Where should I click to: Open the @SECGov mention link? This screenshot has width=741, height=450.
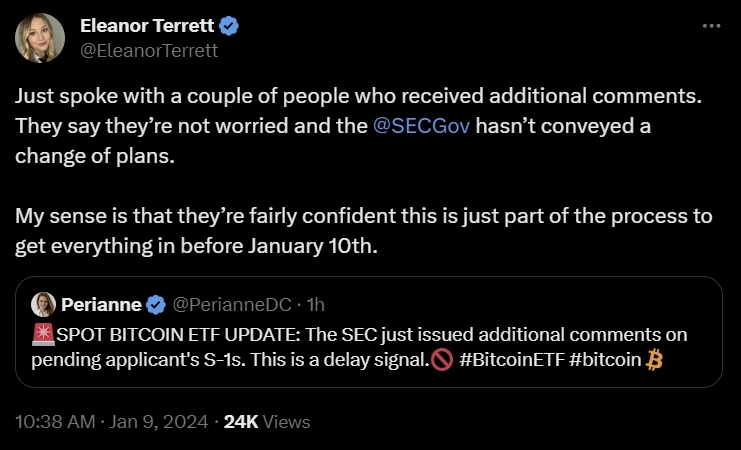(429, 128)
